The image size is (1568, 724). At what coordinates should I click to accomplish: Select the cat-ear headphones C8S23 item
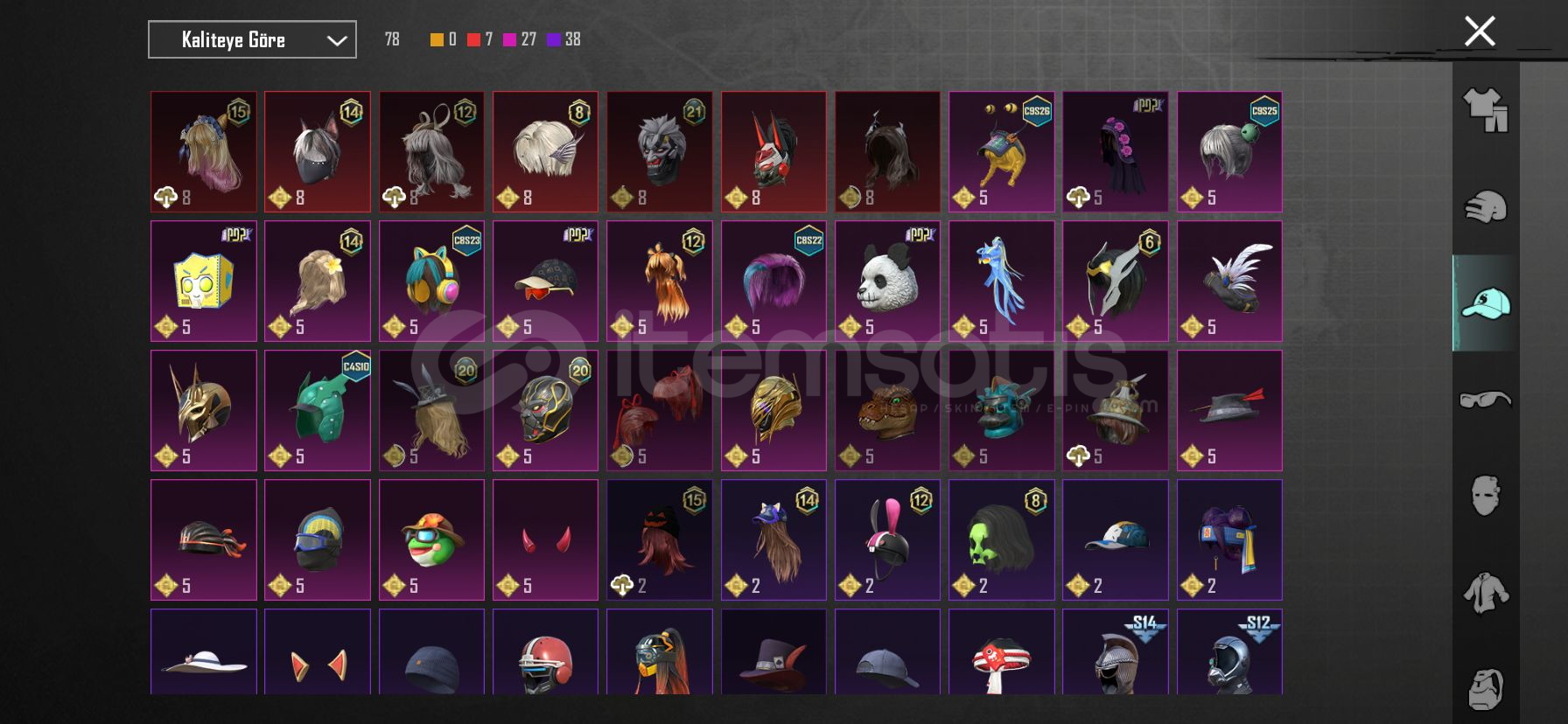(x=431, y=281)
